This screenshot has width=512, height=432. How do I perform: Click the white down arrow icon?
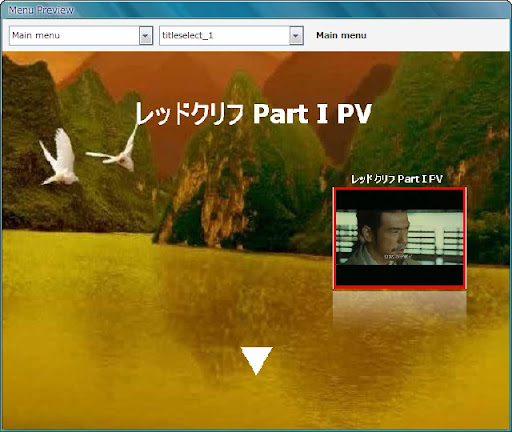click(256, 361)
